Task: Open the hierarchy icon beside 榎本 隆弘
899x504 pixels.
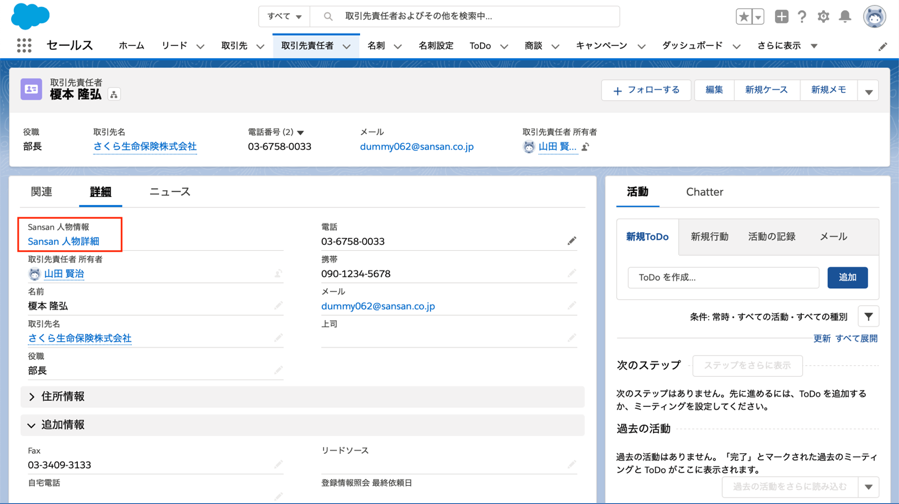Action: click(x=114, y=95)
